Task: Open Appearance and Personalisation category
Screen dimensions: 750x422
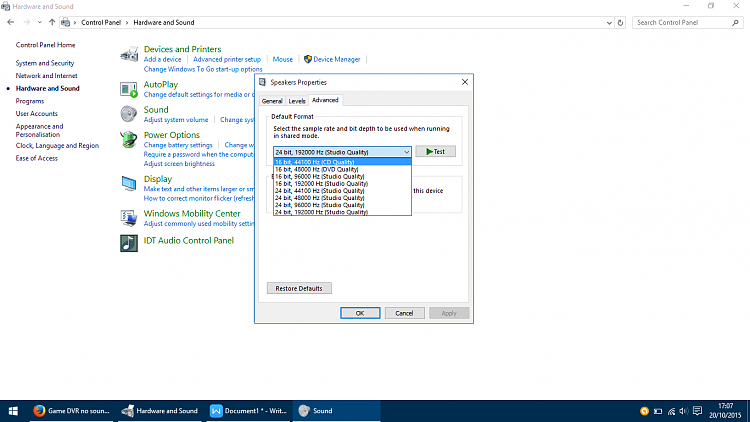Action: click(39, 130)
